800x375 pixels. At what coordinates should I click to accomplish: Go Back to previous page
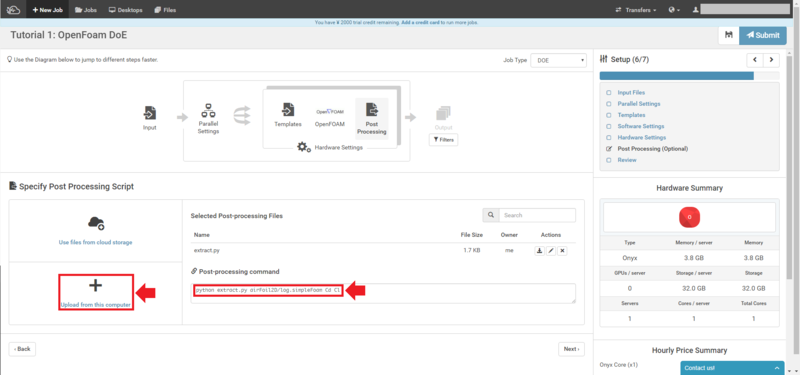click(22, 349)
